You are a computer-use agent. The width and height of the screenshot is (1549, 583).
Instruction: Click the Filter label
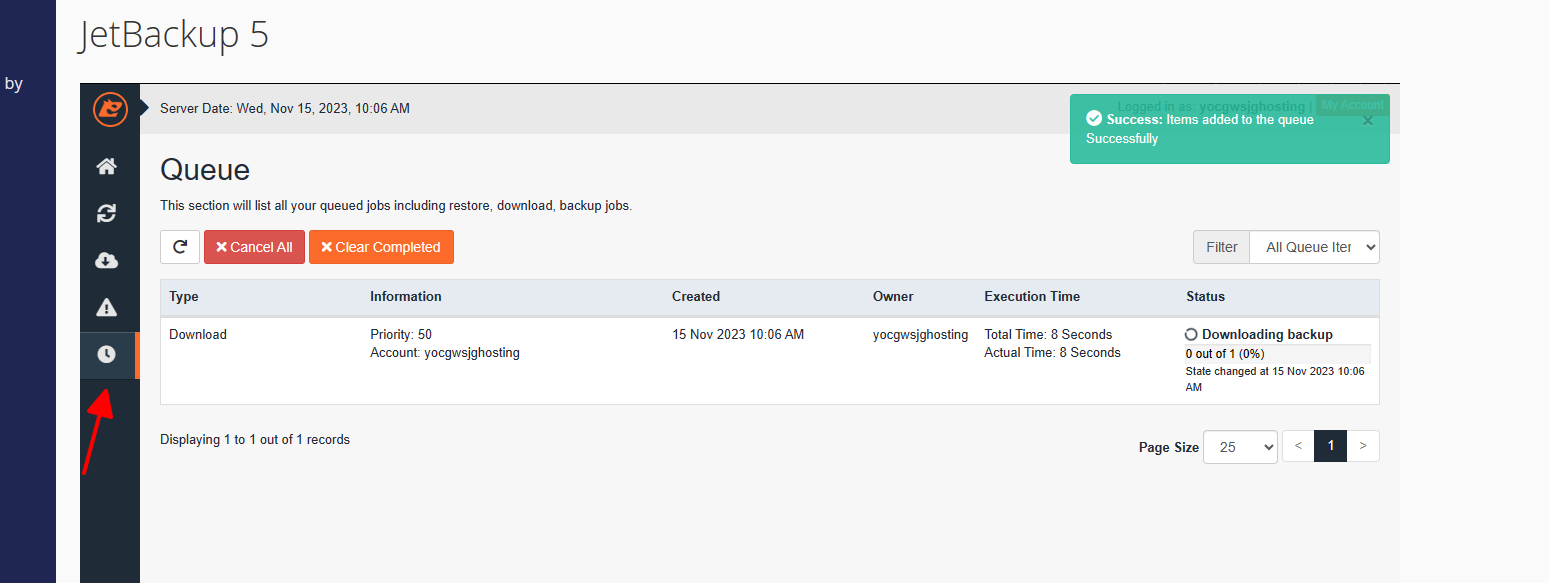pos(1222,247)
